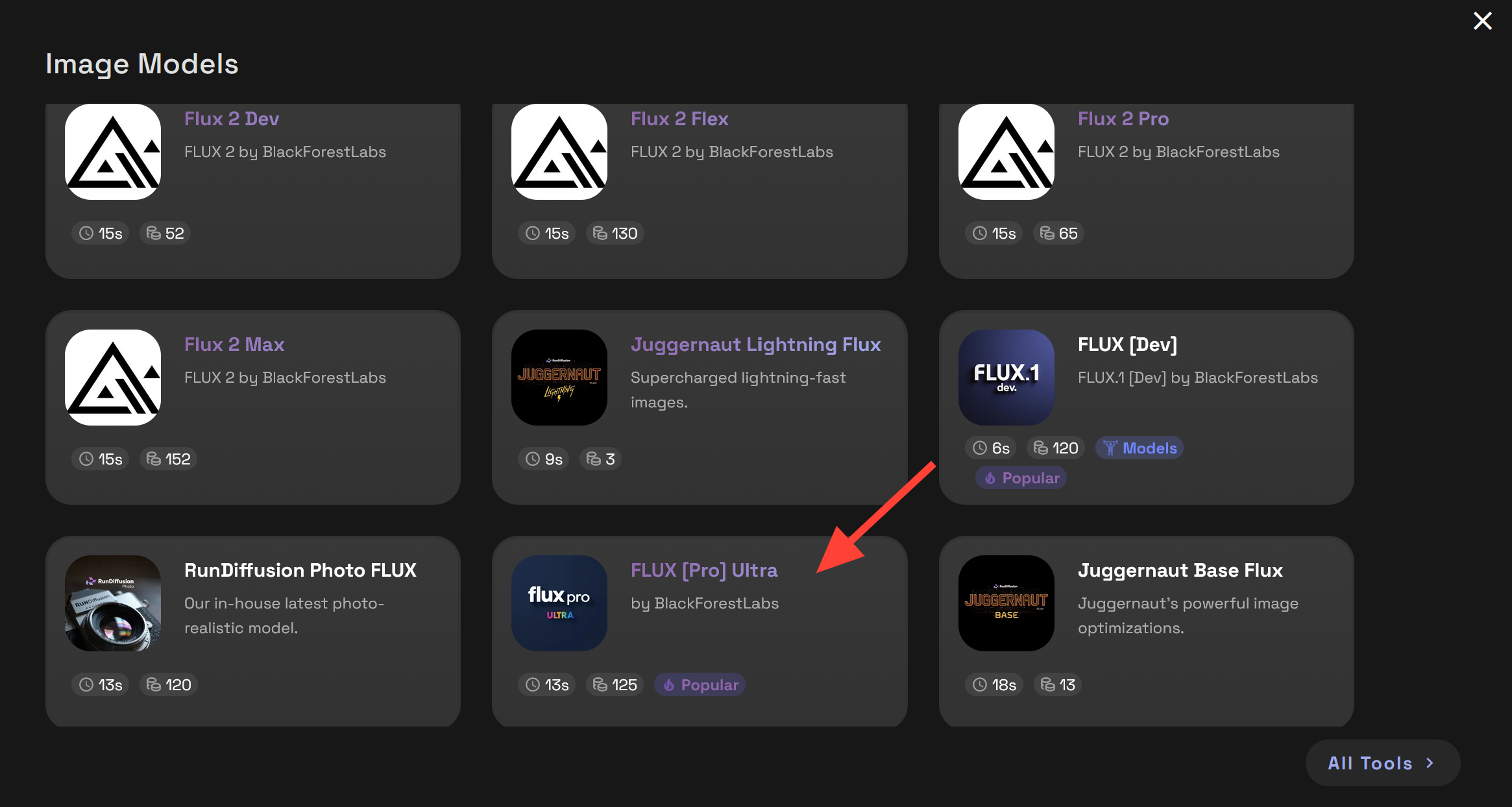Click the Popular badge on FLUX [Dev]
The height and width of the screenshot is (807, 1512).
click(1021, 478)
